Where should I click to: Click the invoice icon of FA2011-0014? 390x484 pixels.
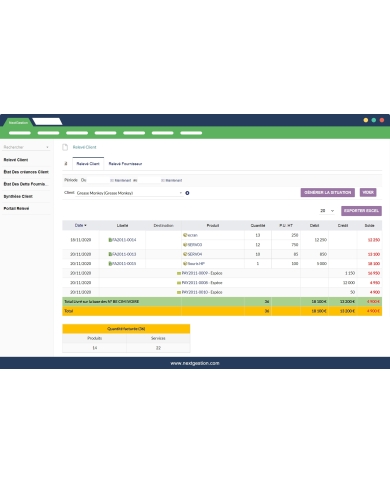(x=110, y=240)
